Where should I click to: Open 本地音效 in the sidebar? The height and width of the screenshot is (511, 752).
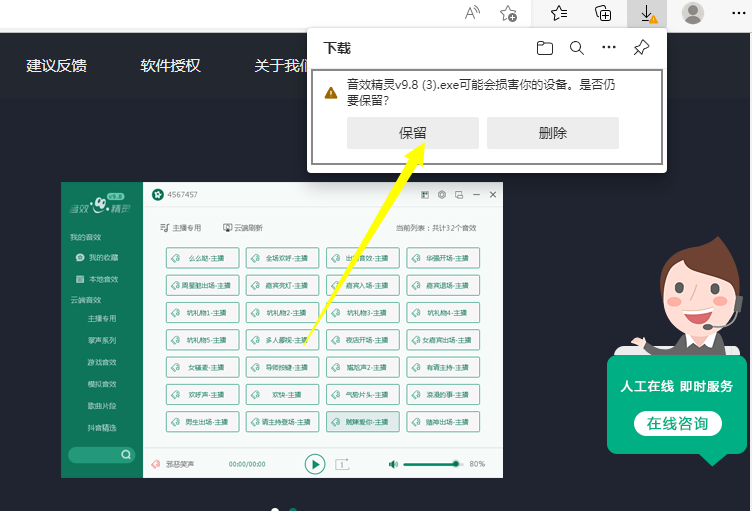pos(96,279)
